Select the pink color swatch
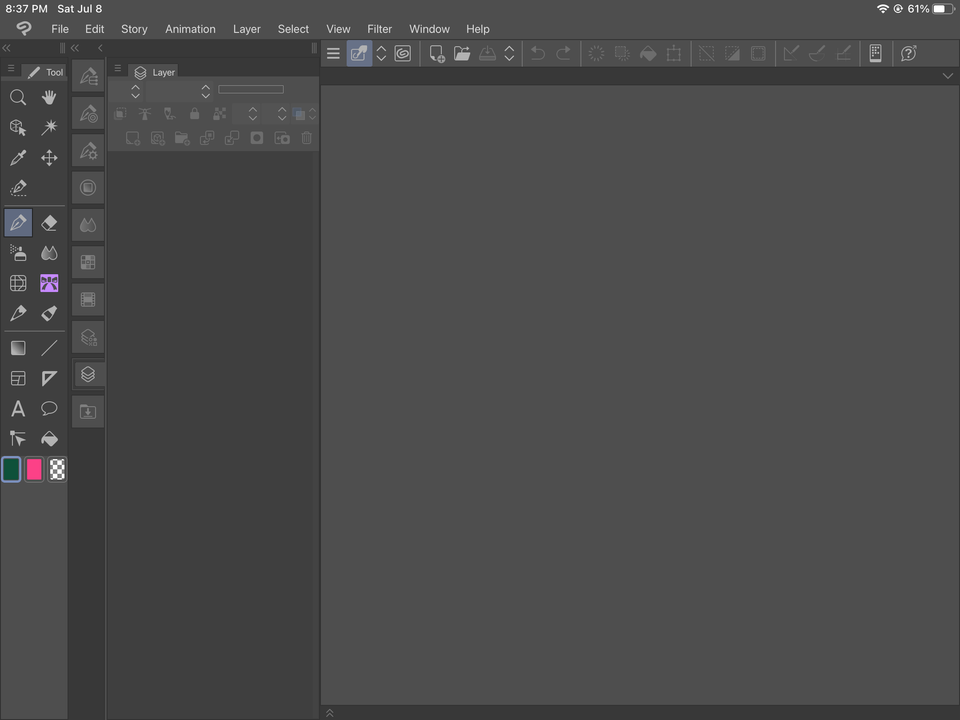Screen dimensions: 960x720 pyautogui.click(x=34, y=469)
